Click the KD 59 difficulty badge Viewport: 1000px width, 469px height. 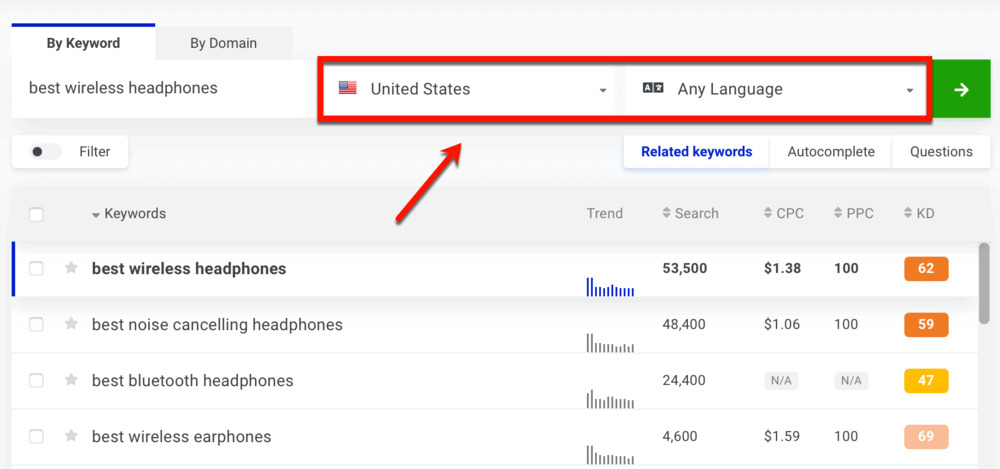926,325
